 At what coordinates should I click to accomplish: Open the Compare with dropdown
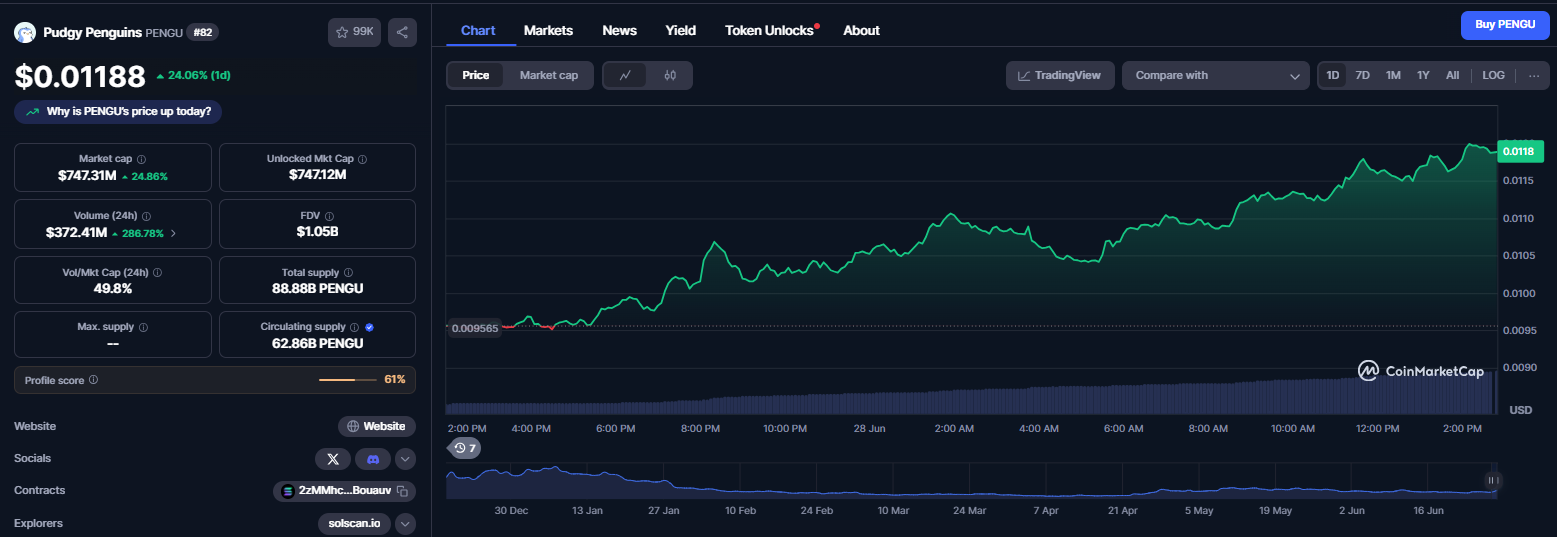(1216, 75)
